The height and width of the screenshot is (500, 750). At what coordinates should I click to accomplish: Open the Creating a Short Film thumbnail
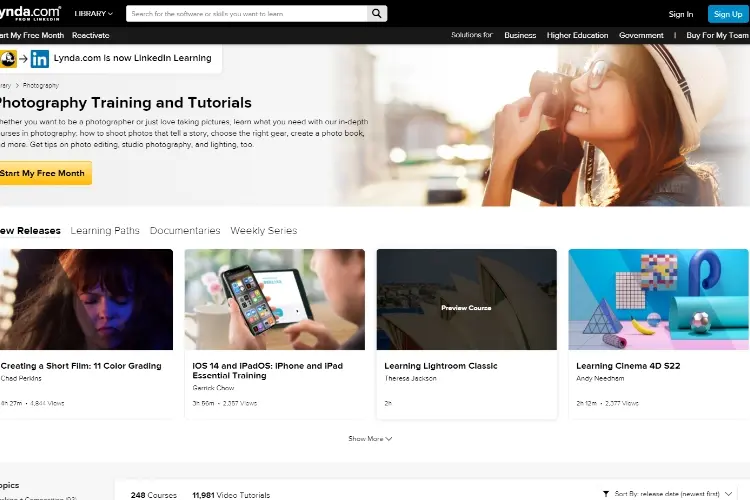tap(86, 299)
